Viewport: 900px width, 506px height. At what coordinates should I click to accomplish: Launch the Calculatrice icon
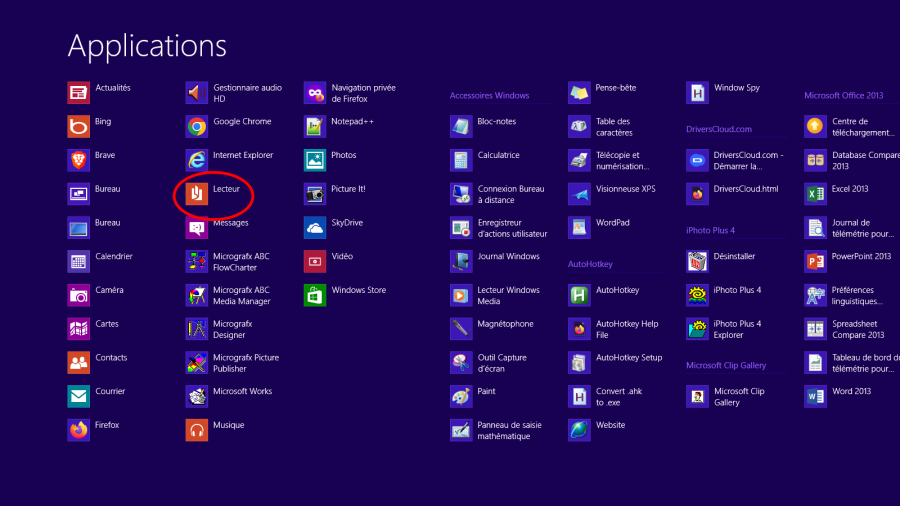coord(461,160)
